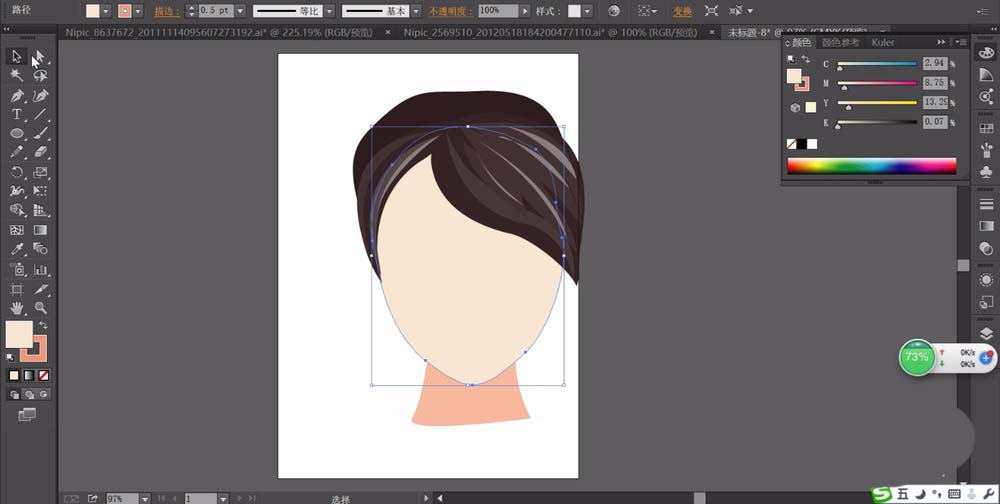Select the Type tool
The width and height of the screenshot is (1000, 504).
(17, 114)
